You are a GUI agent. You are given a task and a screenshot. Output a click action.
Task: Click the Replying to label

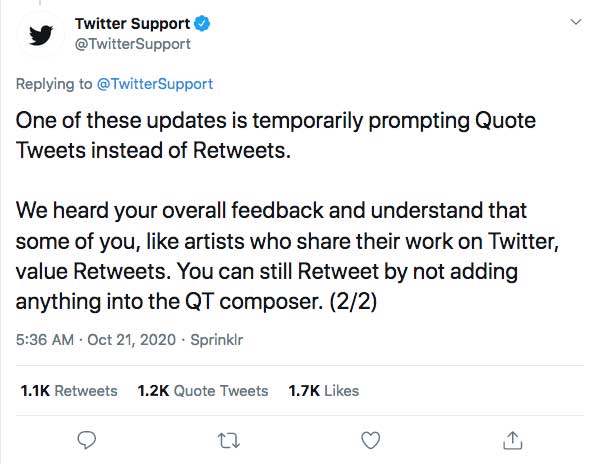tap(54, 84)
